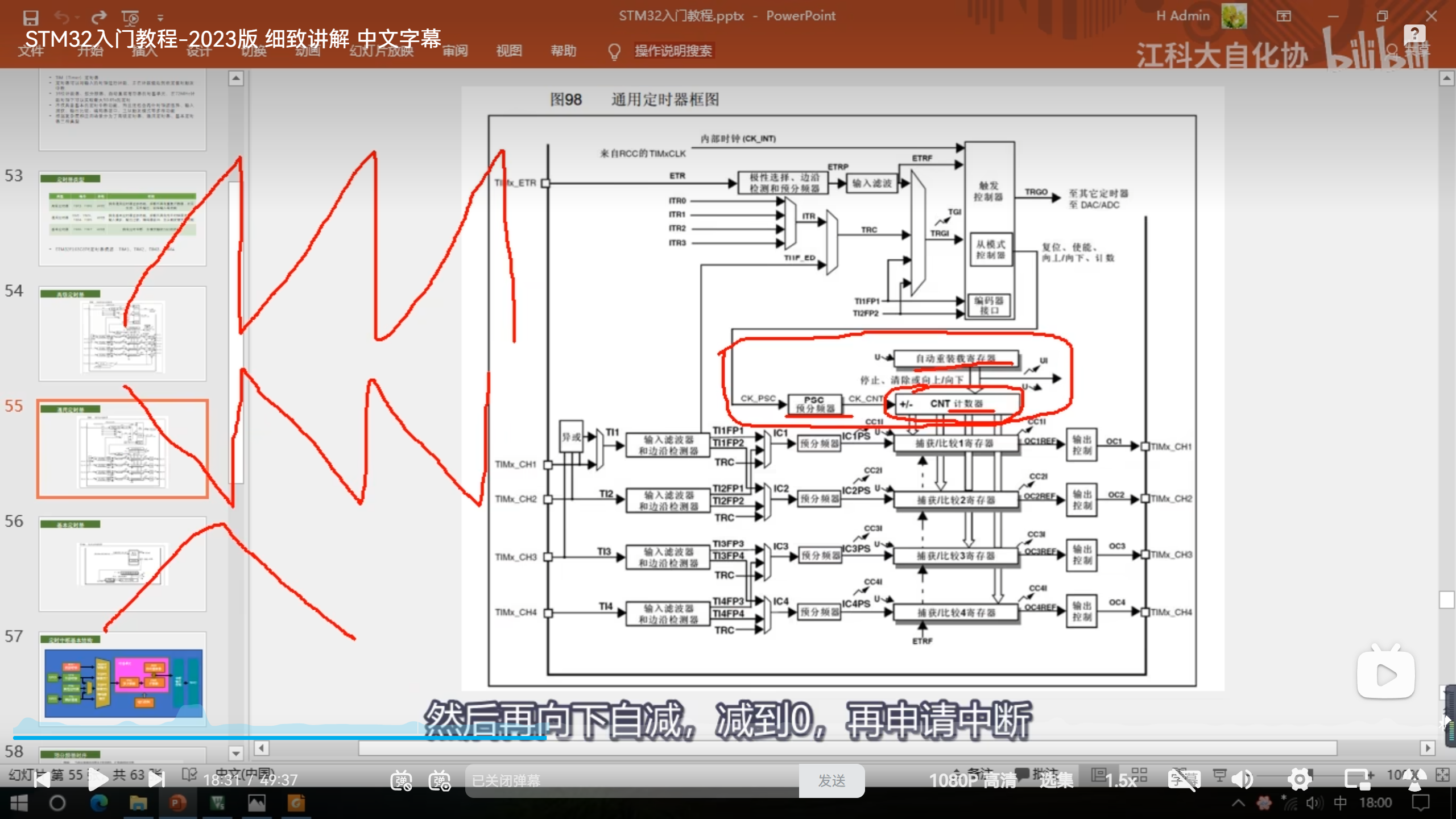Click the danmaku text input field
The image size is (1456, 819).
click(631, 780)
